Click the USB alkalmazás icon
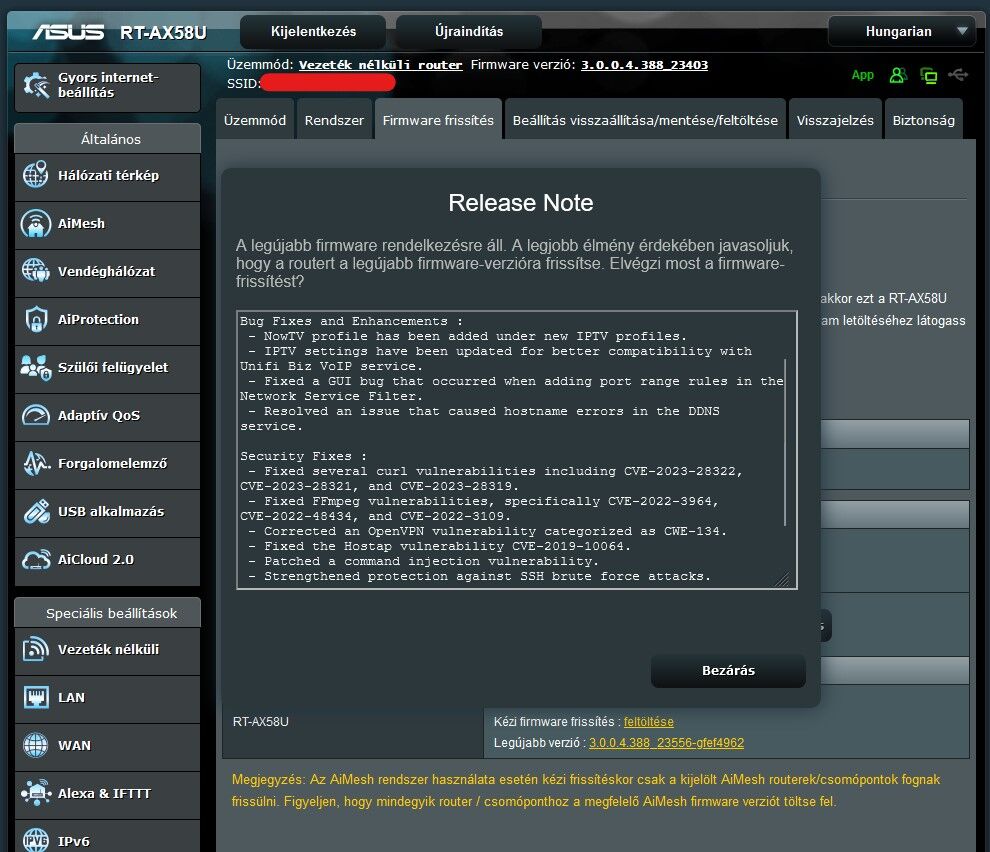The image size is (990, 852). pyautogui.click(x=35, y=511)
